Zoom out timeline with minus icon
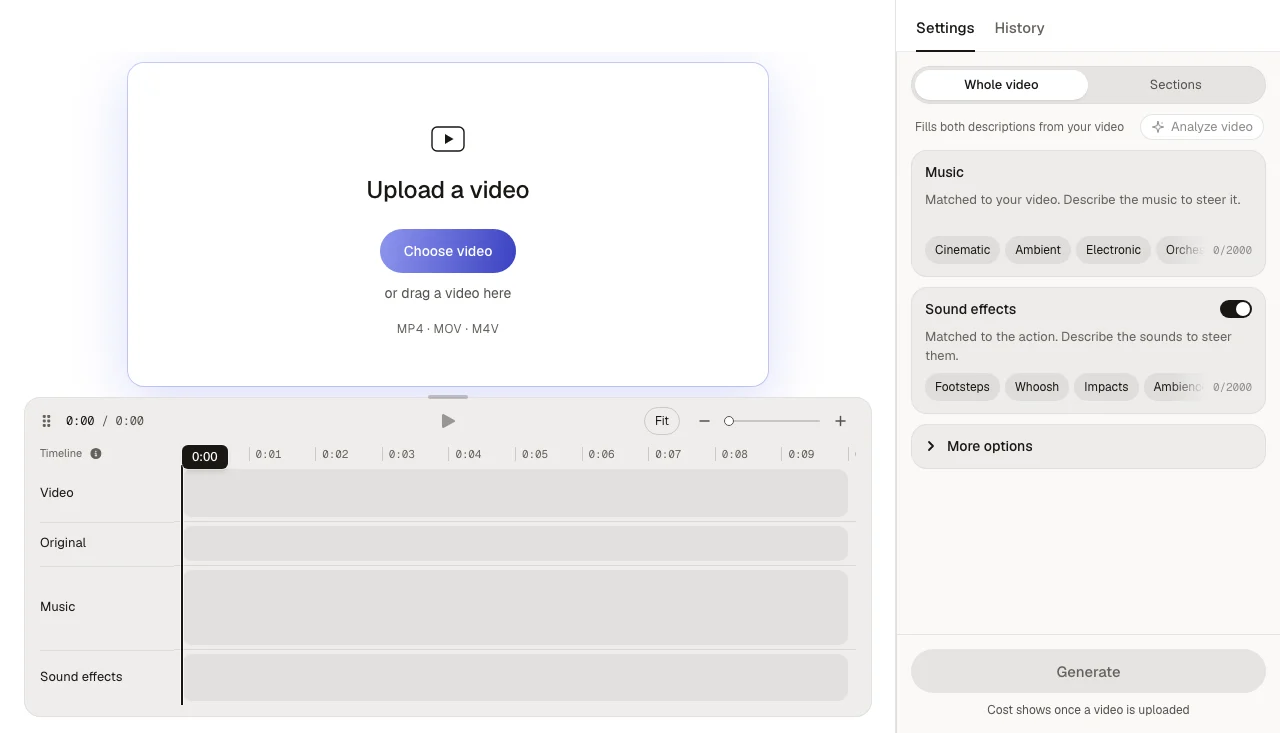Screen dimensions: 1280x733 [704, 421]
